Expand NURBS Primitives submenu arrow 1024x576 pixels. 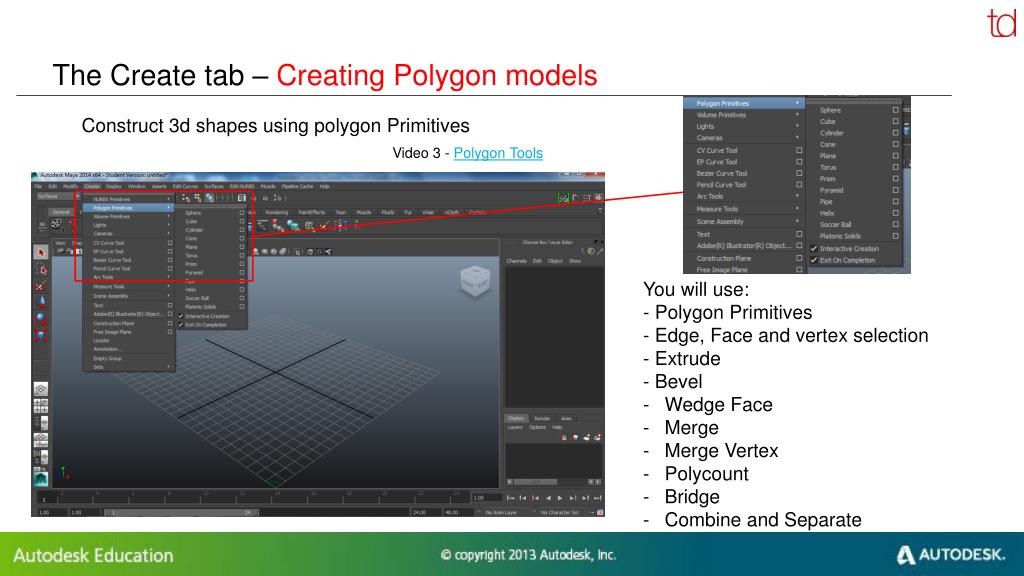click(x=168, y=199)
